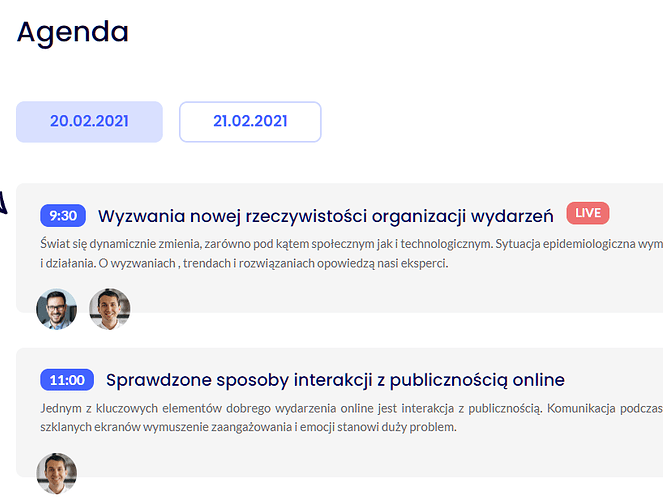This screenshot has height=500, width=663.
Task: Click the Agenda heading
Action: [73, 32]
